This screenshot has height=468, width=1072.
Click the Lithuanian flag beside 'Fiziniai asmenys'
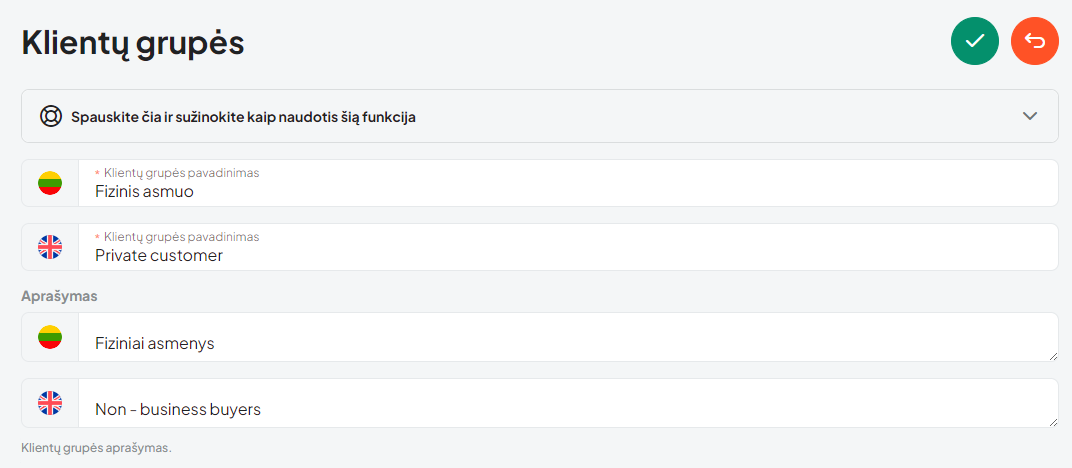click(50, 337)
